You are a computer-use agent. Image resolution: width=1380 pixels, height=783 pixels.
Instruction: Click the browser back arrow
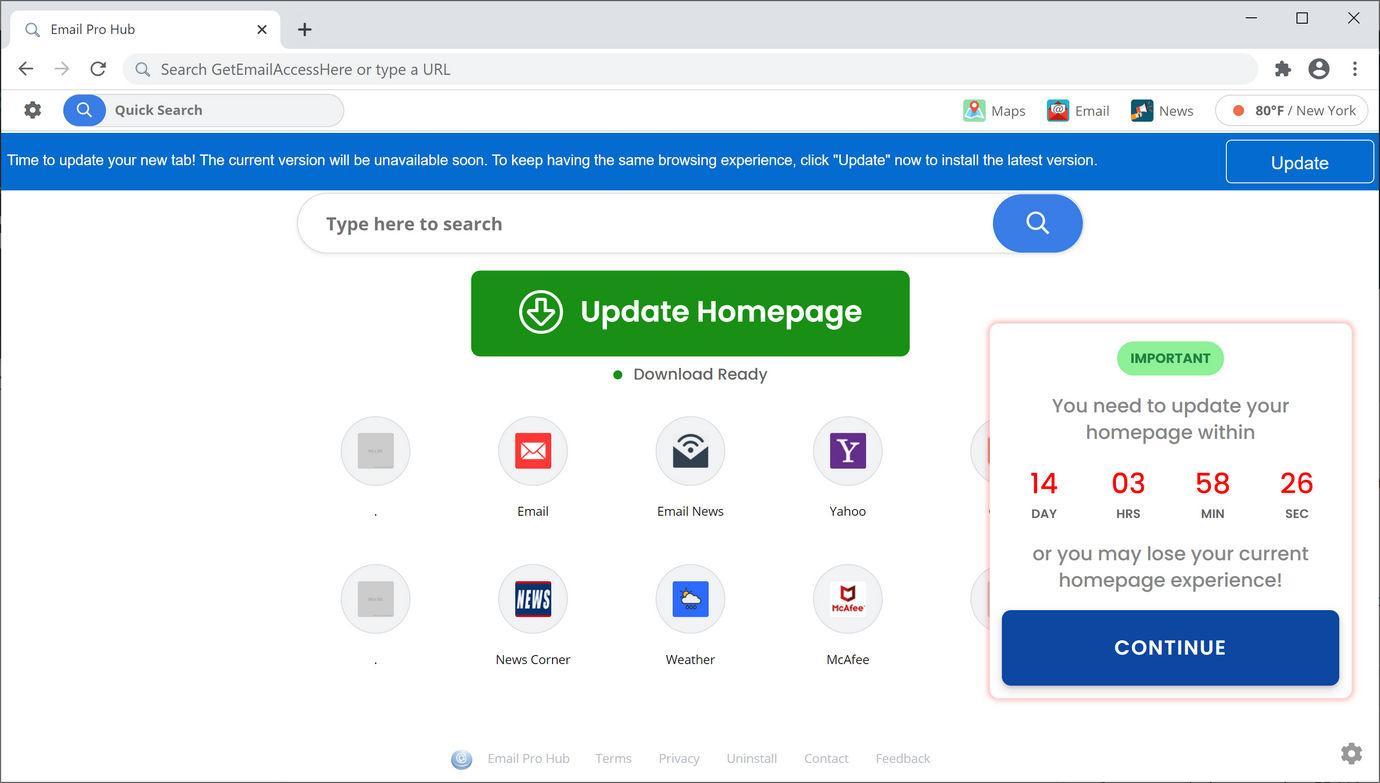26,69
